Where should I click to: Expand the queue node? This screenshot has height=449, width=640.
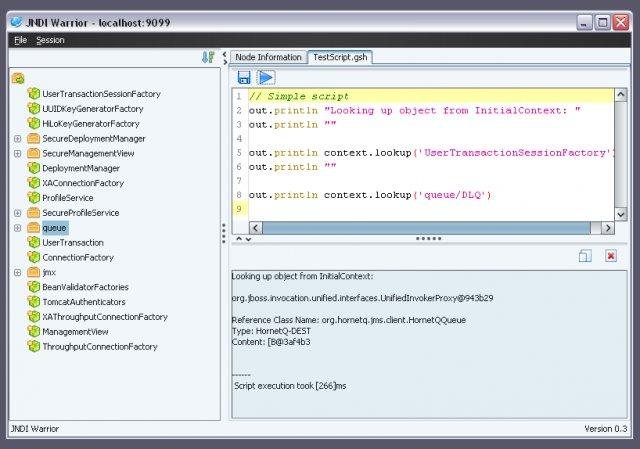(x=18, y=228)
